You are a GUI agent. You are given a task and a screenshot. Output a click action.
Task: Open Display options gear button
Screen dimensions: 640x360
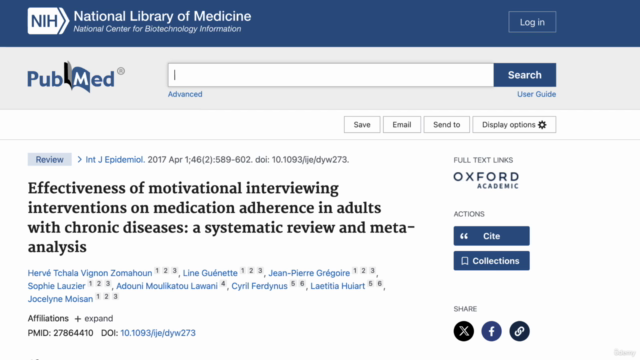[x=514, y=124]
